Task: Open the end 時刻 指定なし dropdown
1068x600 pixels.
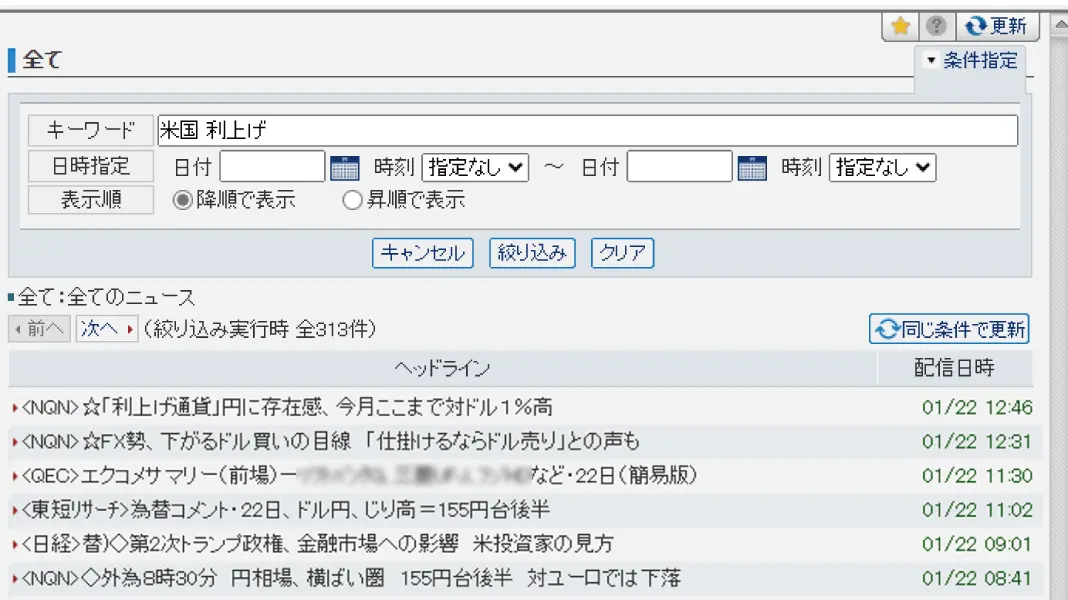Action: [x=882, y=168]
